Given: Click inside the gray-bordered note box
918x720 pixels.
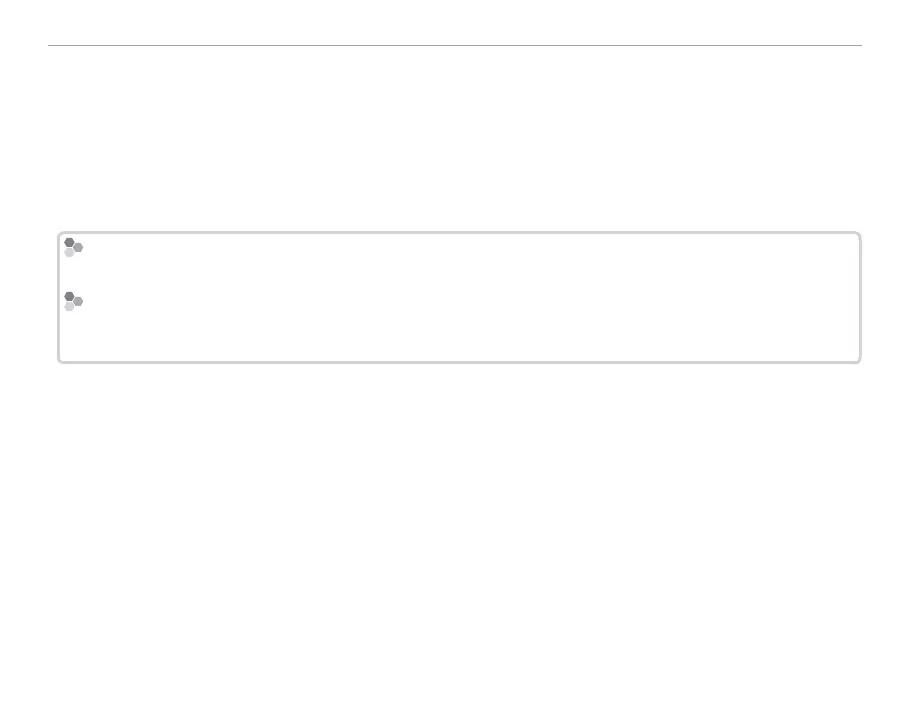Looking at the screenshot, I should pyautogui.click(x=460, y=298).
